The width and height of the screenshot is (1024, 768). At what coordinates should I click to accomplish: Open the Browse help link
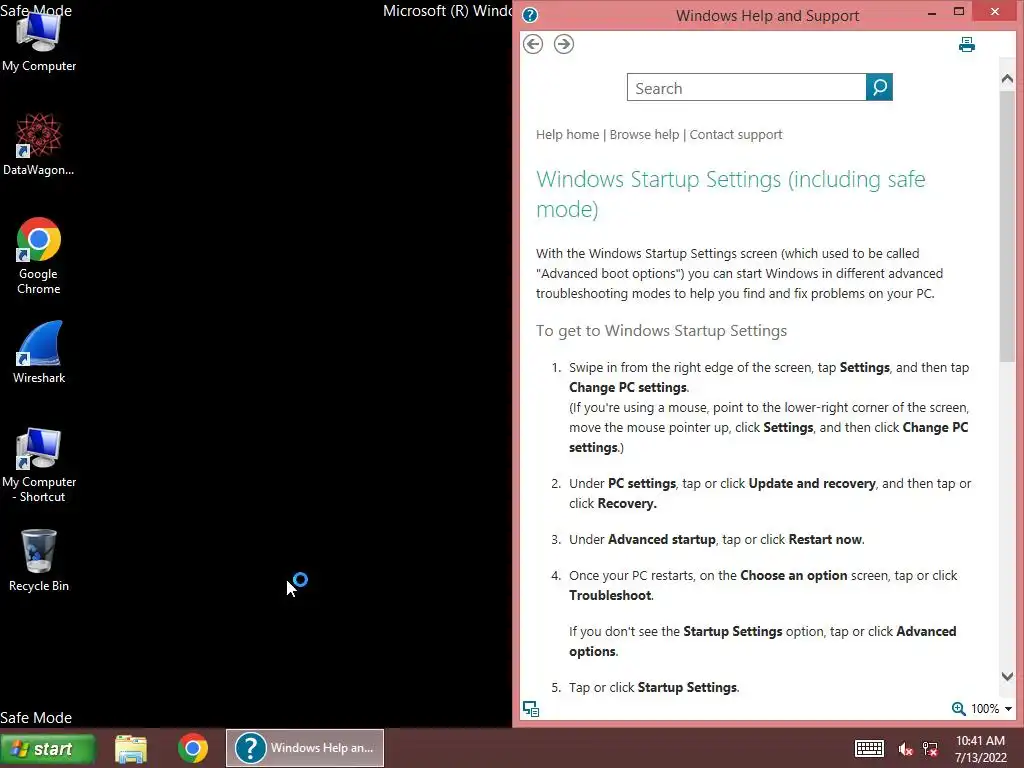pos(645,135)
